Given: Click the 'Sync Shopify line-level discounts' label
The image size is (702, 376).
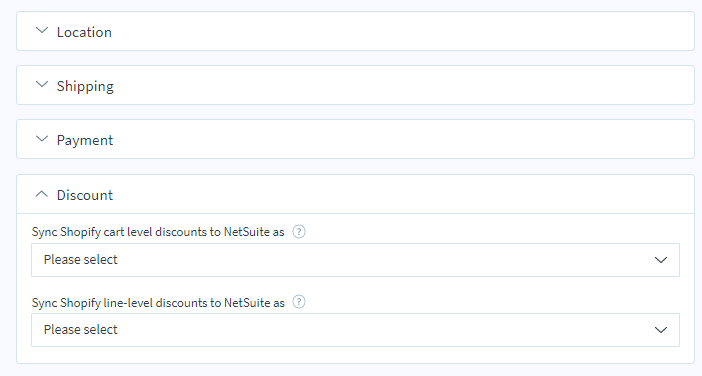Looking at the screenshot, I should pos(158,303).
